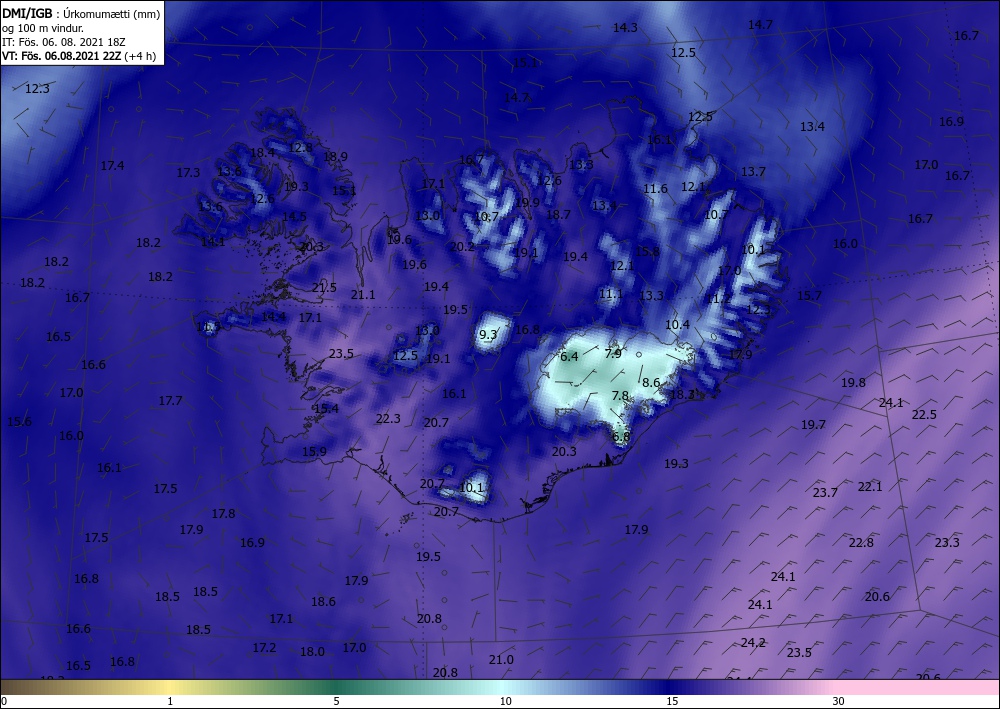The width and height of the screenshot is (1000, 709).
Task: Click the 15.6 value on the map
Action: click(19, 421)
